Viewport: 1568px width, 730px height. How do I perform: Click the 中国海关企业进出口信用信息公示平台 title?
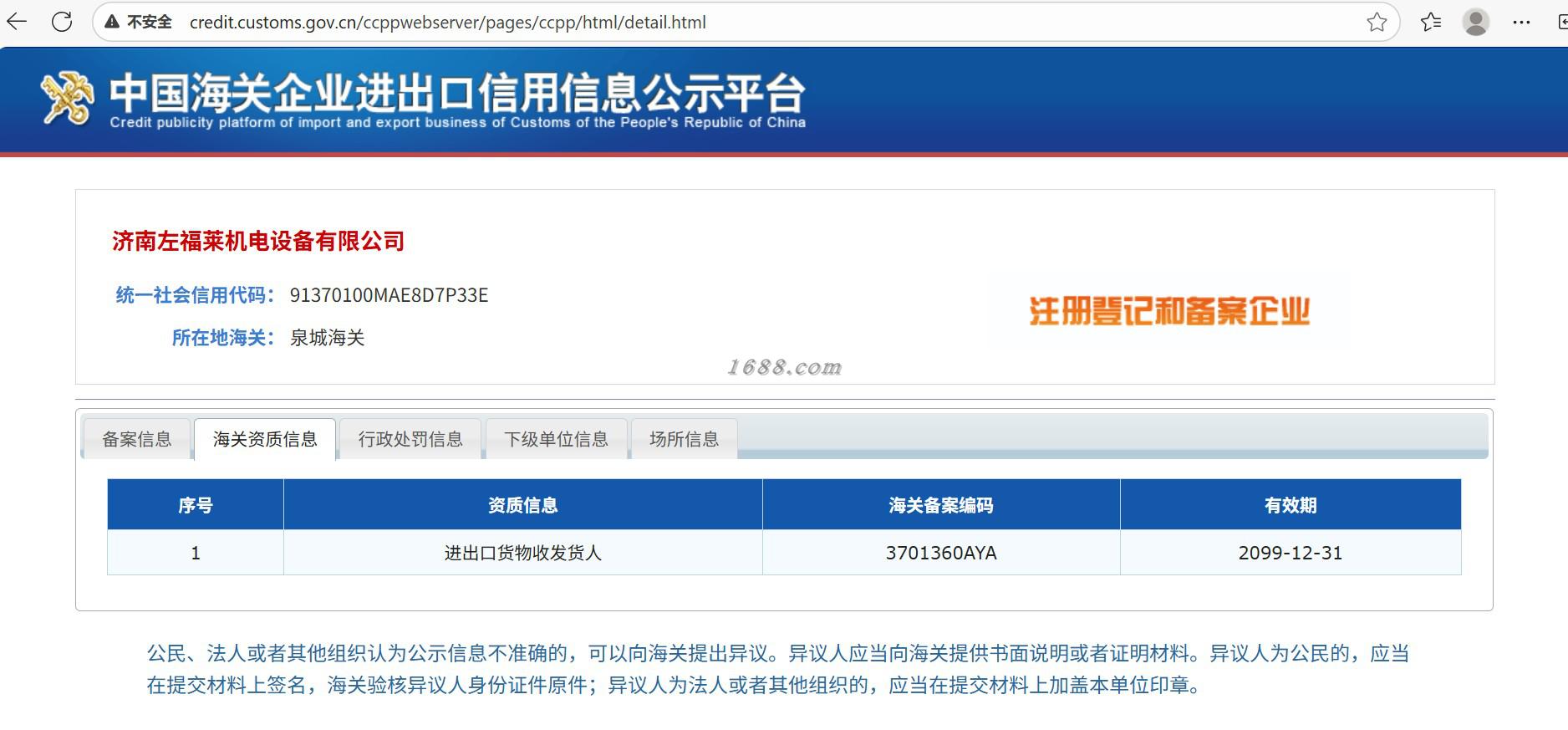point(457,93)
